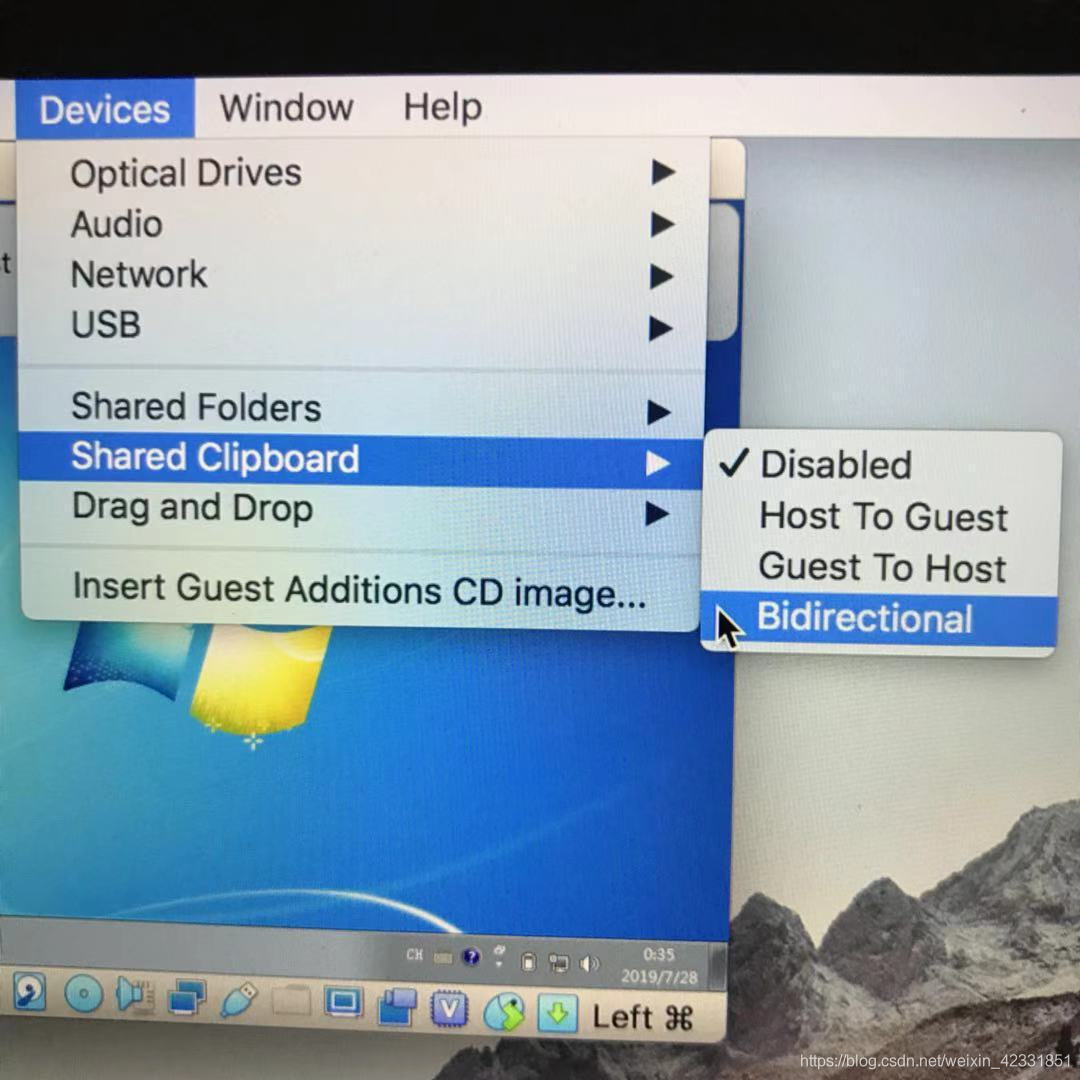Open the Network submenu
The height and width of the screenshot is (1080, 1080).
pyautogui.click(x=363, y=275)
